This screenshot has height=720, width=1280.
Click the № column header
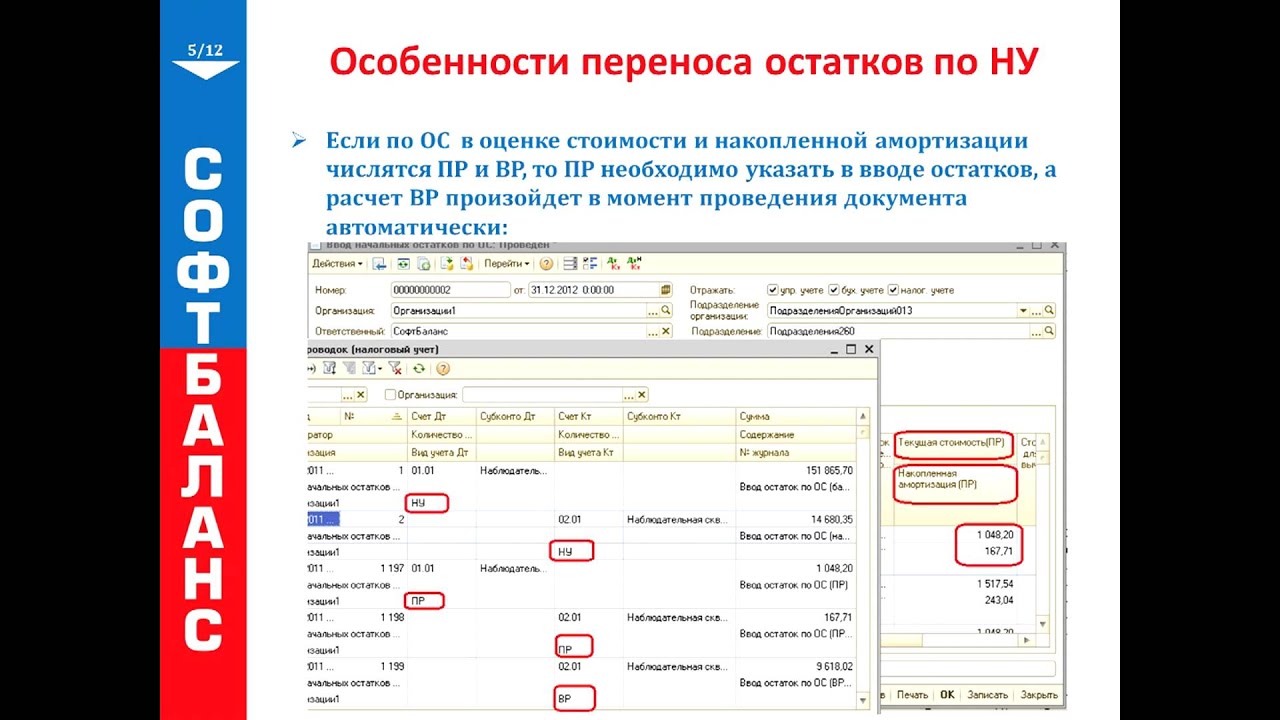click(x=373, y=416)
